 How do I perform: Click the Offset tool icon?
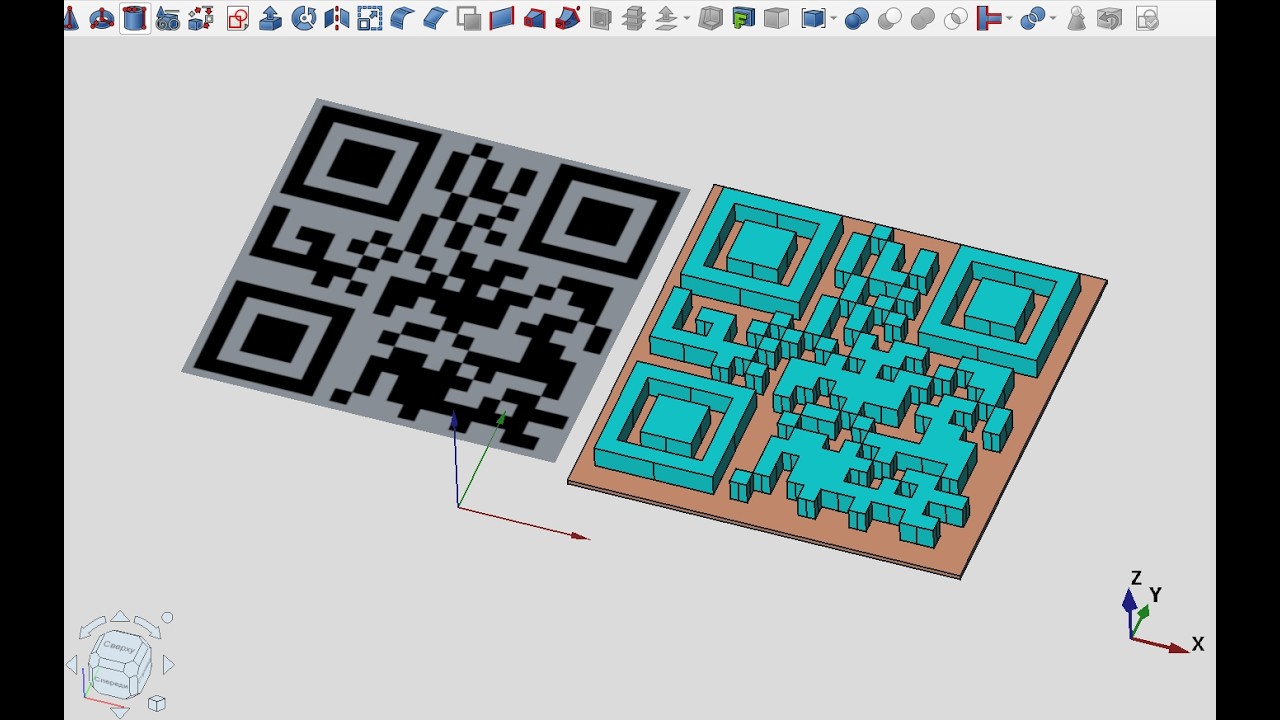(x=666, y=18)
